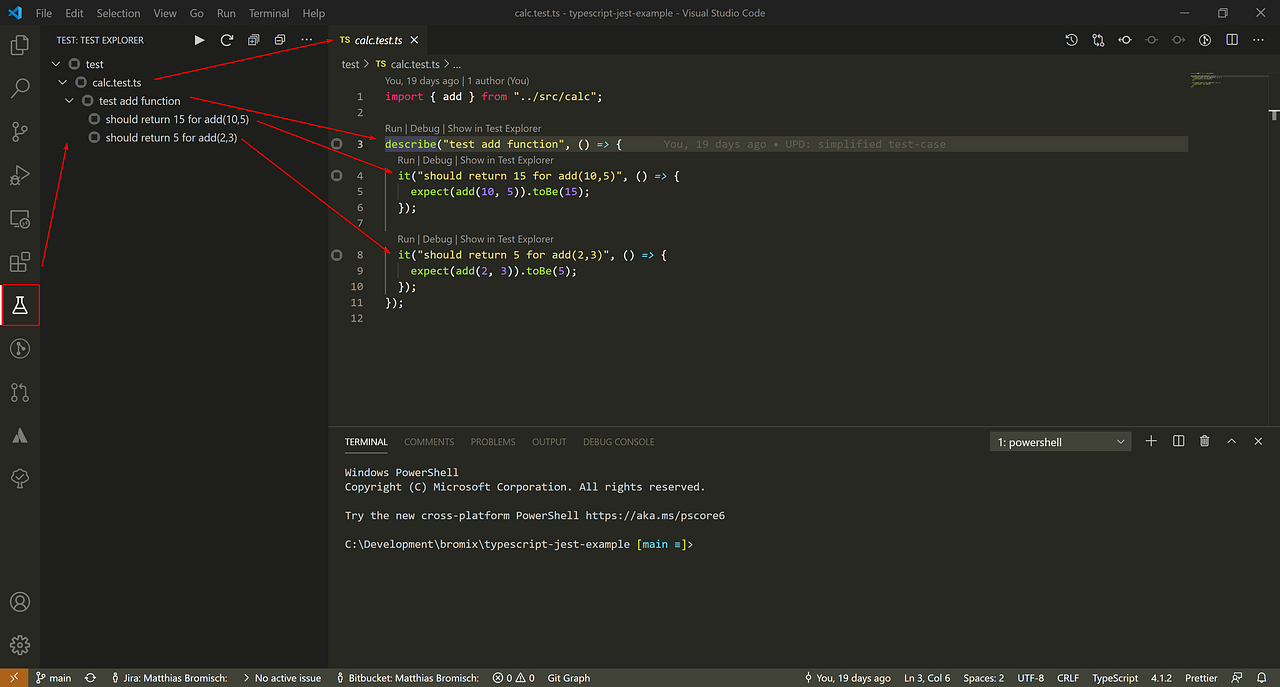Open the Source Control view

(20, 131)
